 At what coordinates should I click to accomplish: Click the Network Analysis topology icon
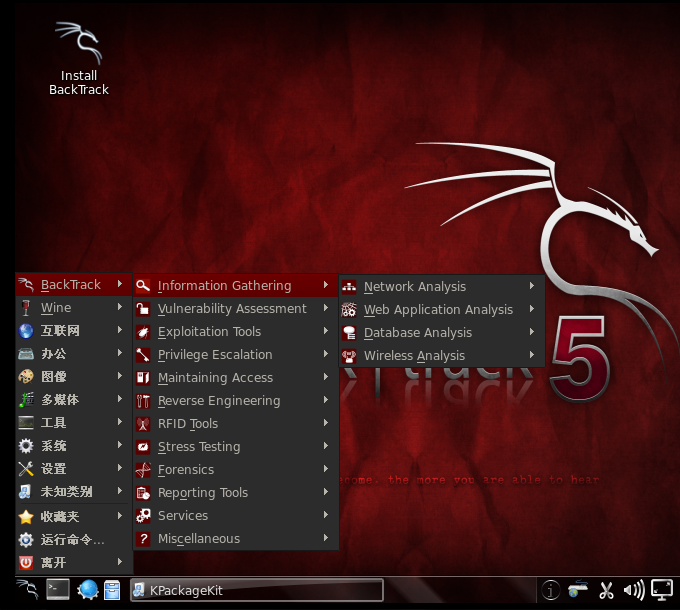(x=349, y=287)
